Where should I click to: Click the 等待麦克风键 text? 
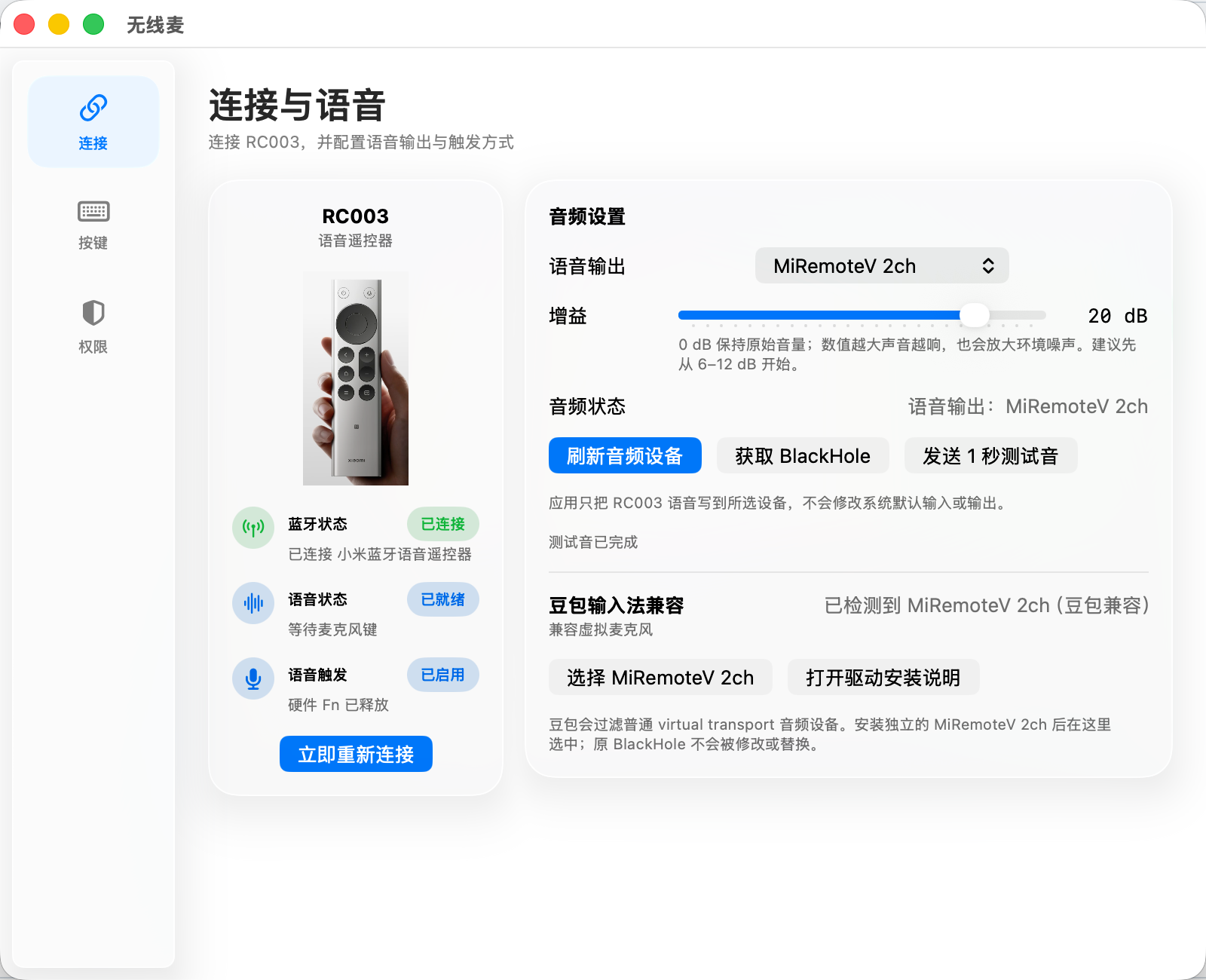[332, 629]
